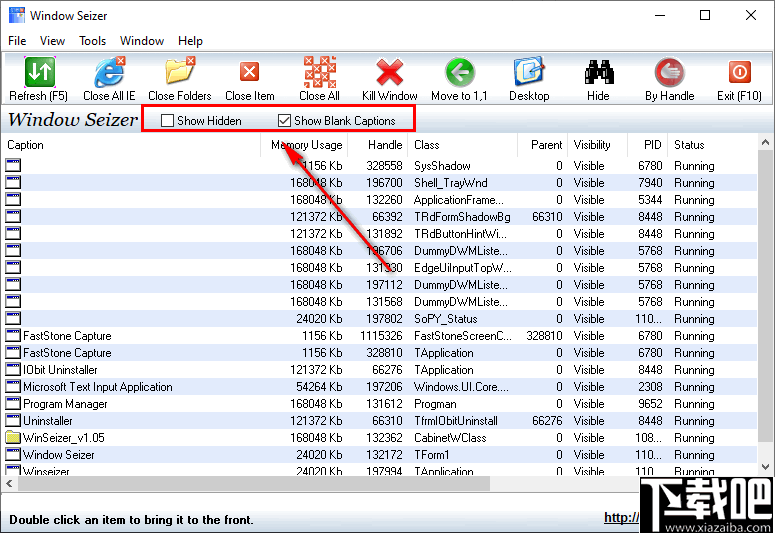Select the window icon beside IObit Uninstaller
775x533 pixels.
(x=13, y=369)
